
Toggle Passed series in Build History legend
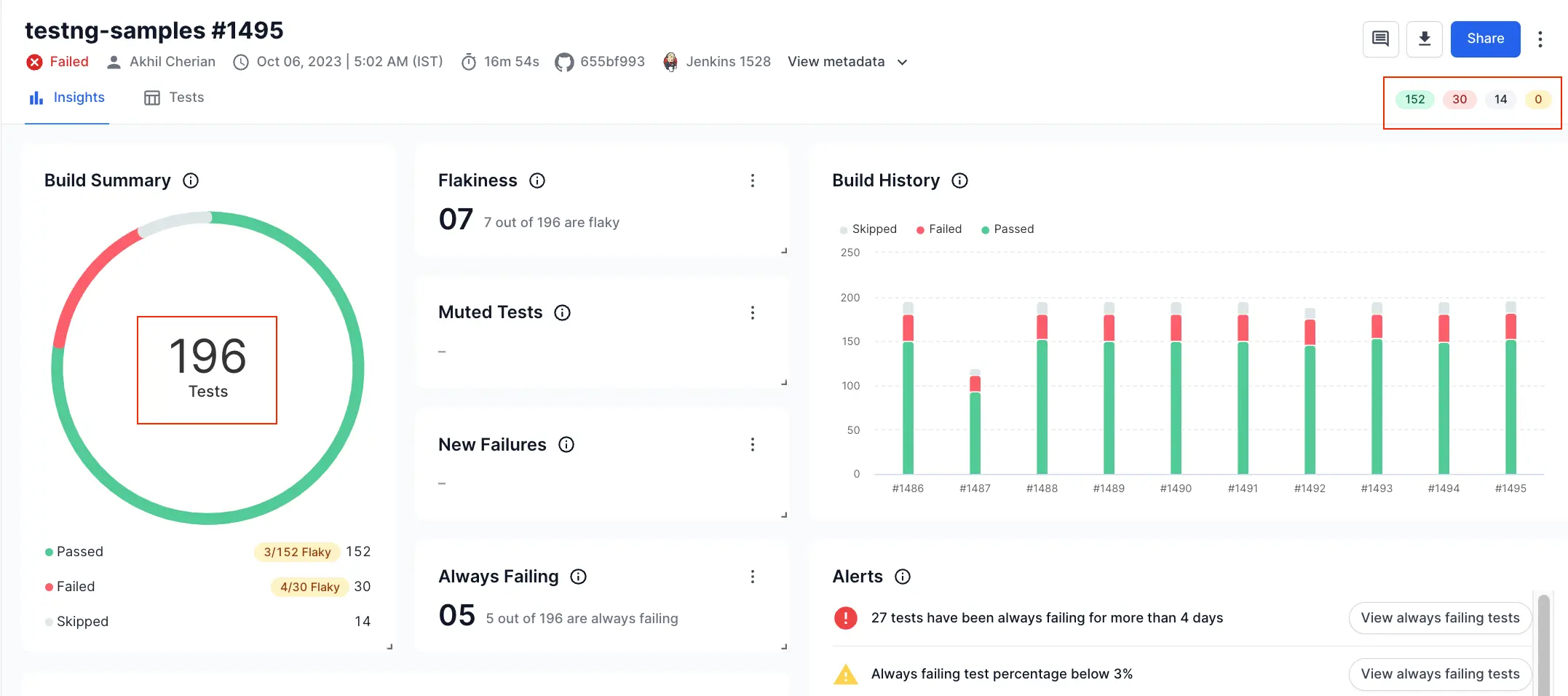(1007, 229)
